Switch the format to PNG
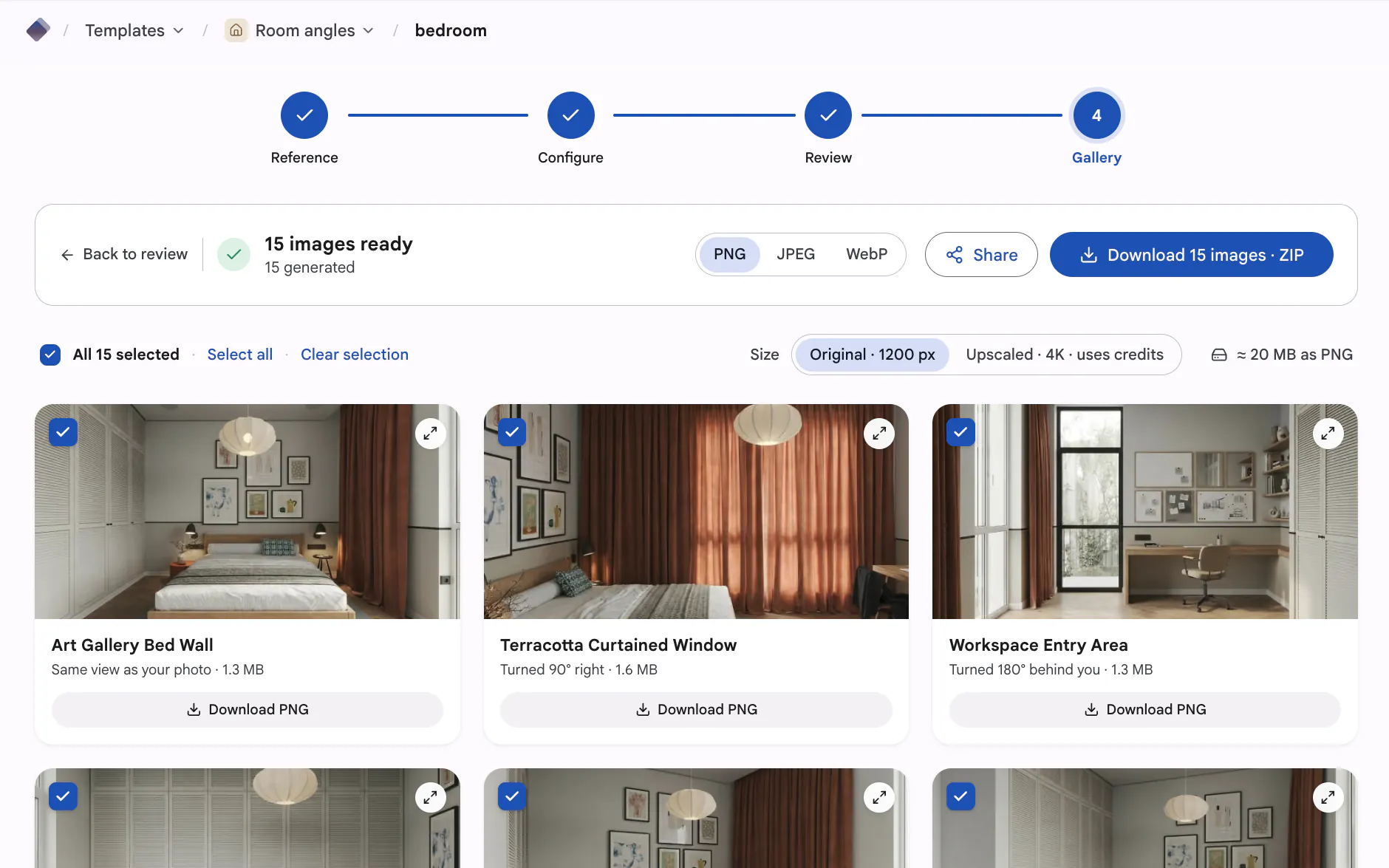This screenshot has height=868, width=1389. coord(729,254)
